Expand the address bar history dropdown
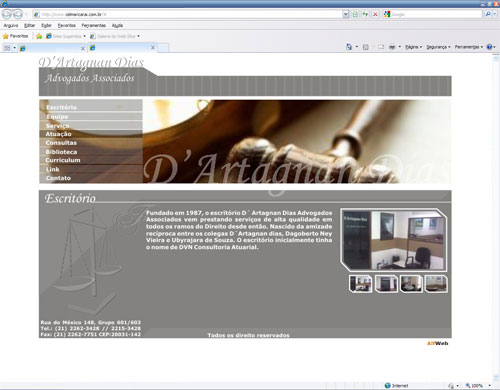This screenshot has height=390, width=500. pos(346,14)
